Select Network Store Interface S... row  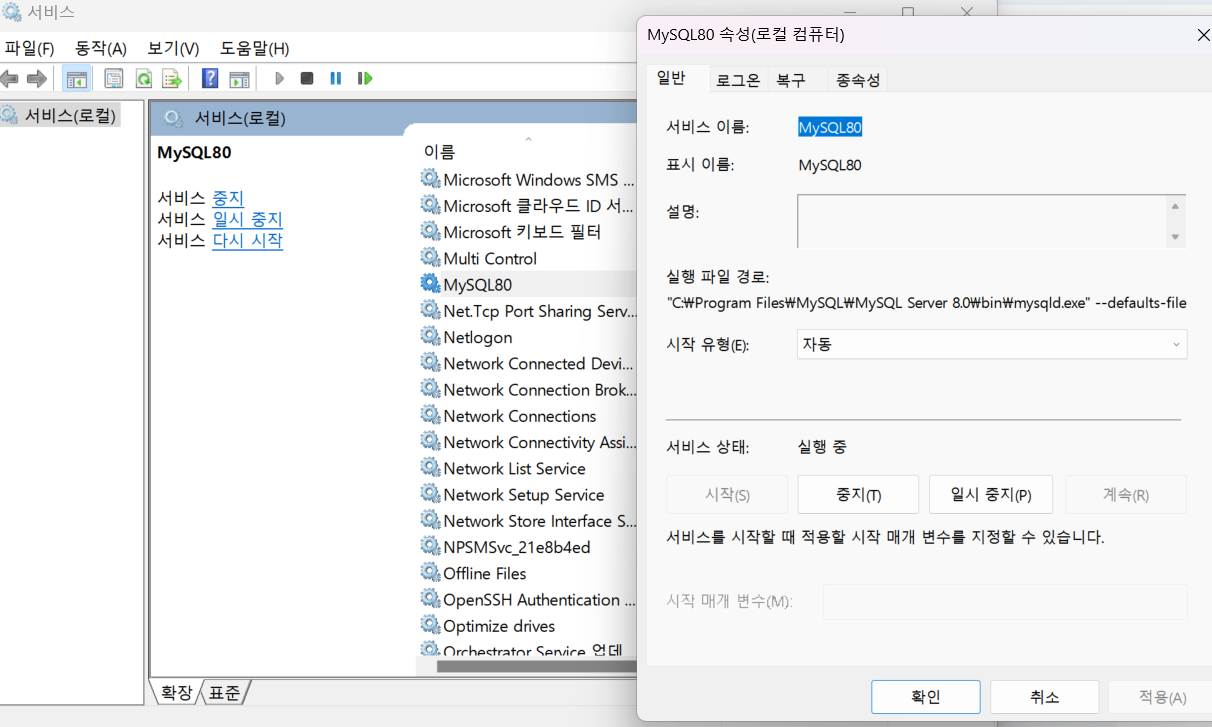tap(528, 520)
